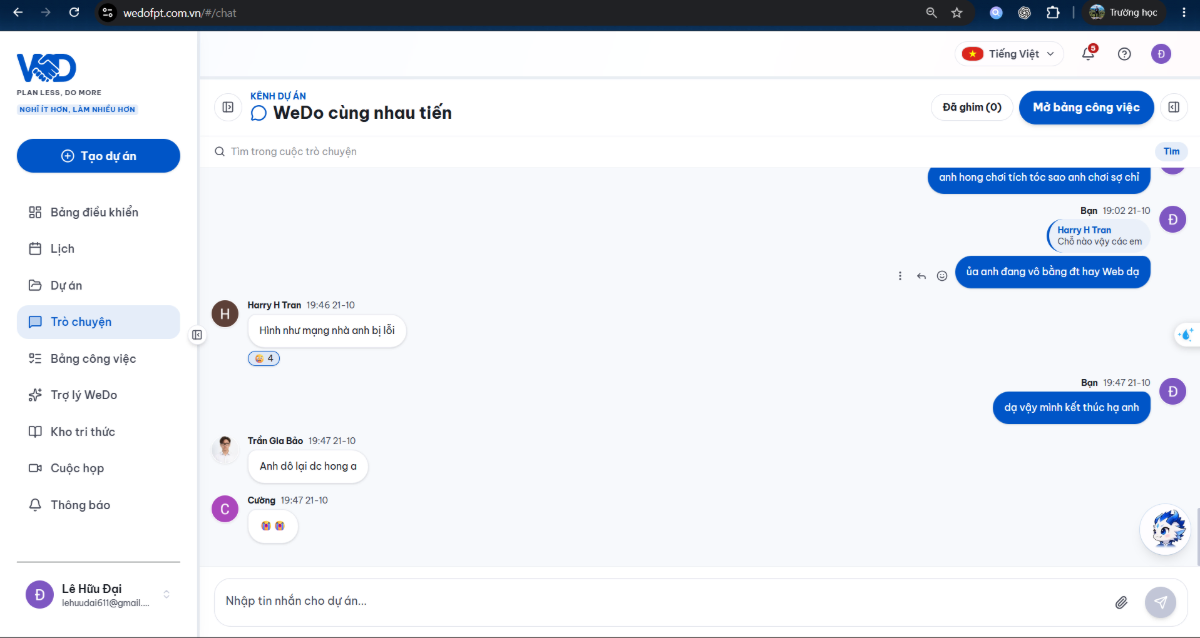Open the Tiếng Việt language dropdown

(x=1007, y=54)
